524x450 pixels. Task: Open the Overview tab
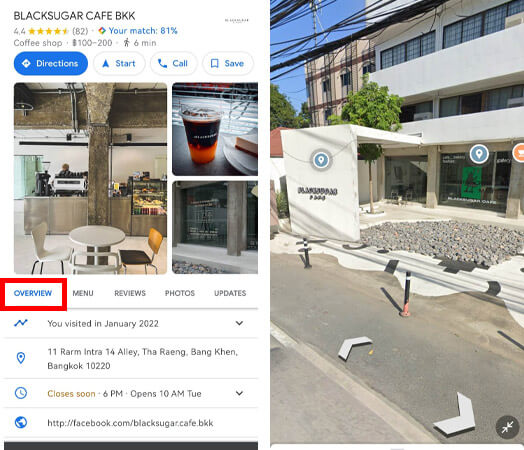(33, 293)
